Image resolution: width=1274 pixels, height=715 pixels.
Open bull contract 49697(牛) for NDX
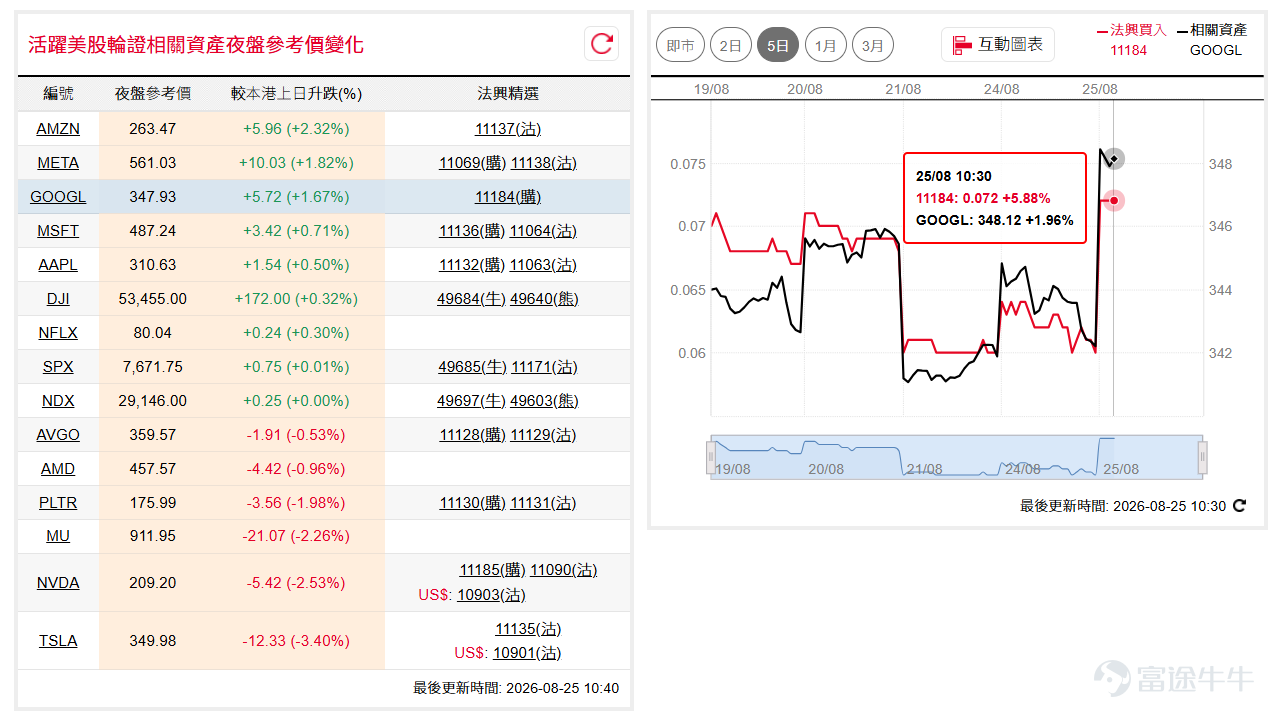(472, 401)
